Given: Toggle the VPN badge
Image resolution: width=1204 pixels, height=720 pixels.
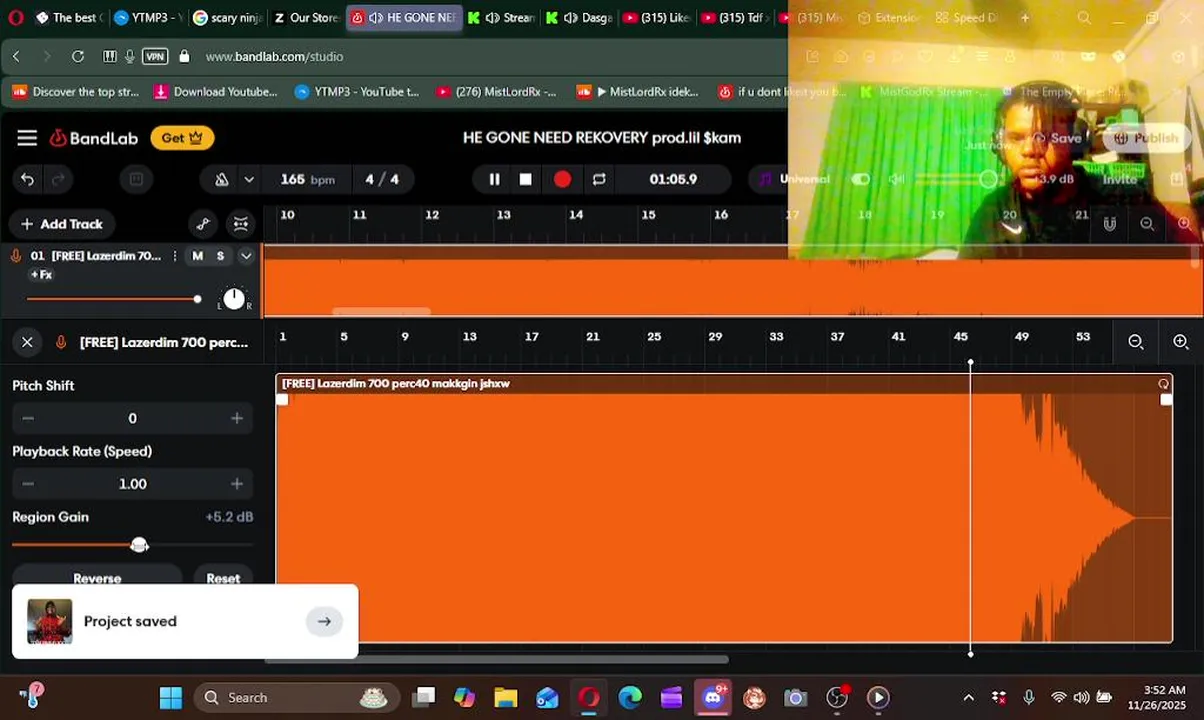Looking at the screenshot, I should point(155,56).
